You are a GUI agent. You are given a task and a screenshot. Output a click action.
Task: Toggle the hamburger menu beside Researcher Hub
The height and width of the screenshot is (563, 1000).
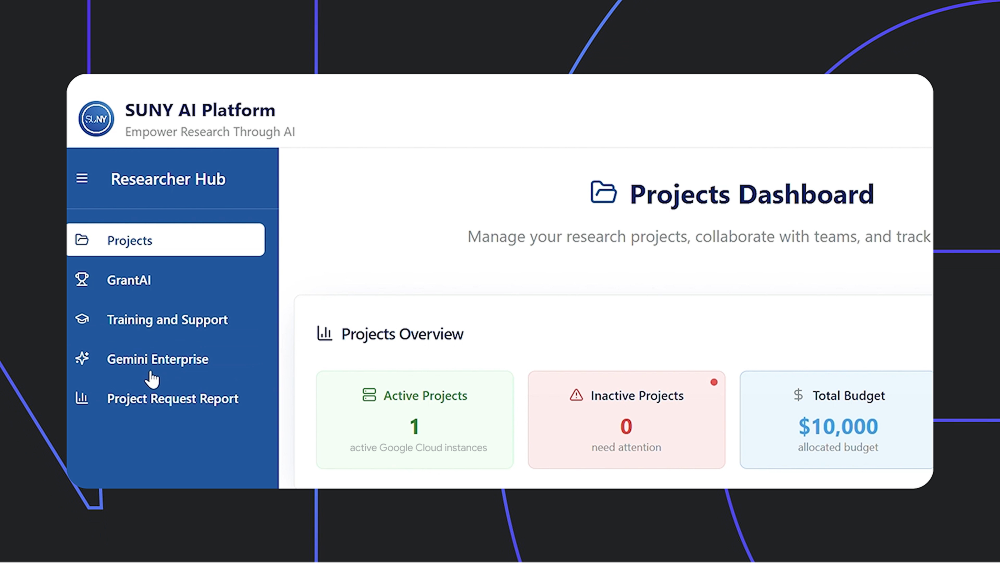tap(82, 179)
